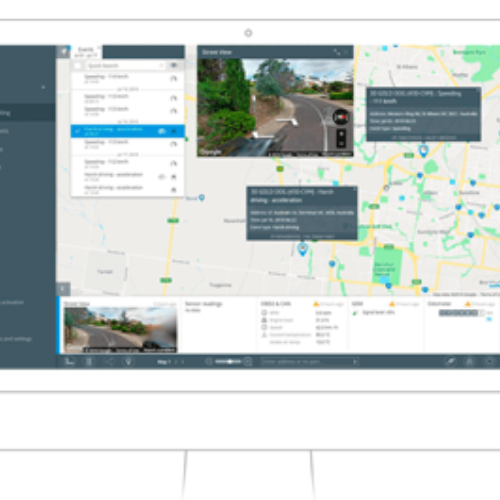
Task: Click the Odometer value counter
Action: pyautogui.click(x=462, y=313)
